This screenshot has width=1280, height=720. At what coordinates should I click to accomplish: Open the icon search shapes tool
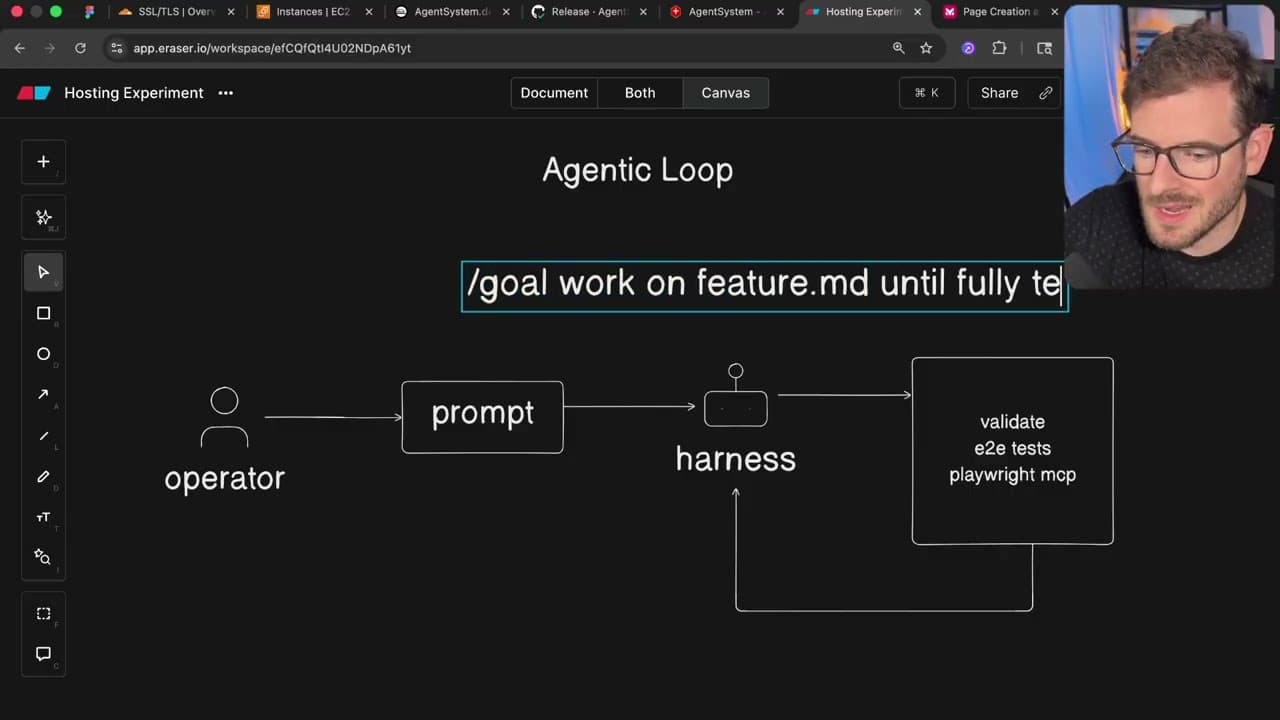[x=43, y=557]
